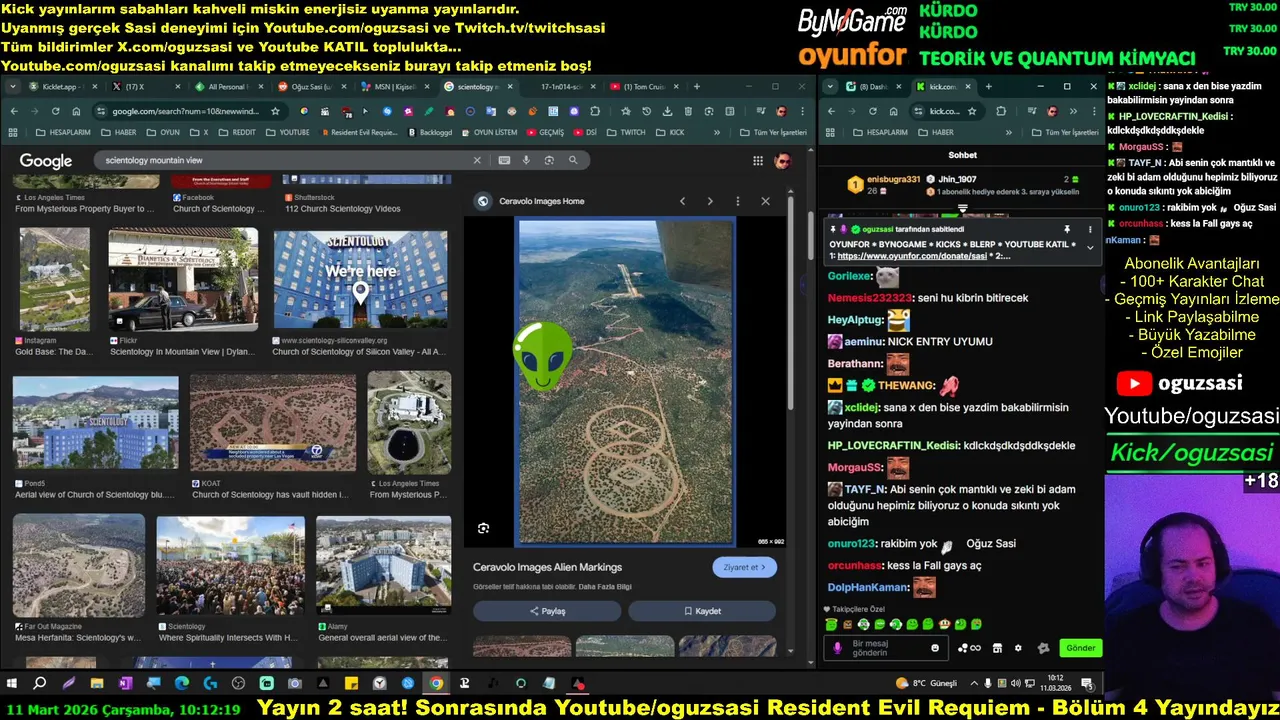Open Chrome from the Windows taskbar
This screenshot has height=720, width=1280.
coord(436,683)
